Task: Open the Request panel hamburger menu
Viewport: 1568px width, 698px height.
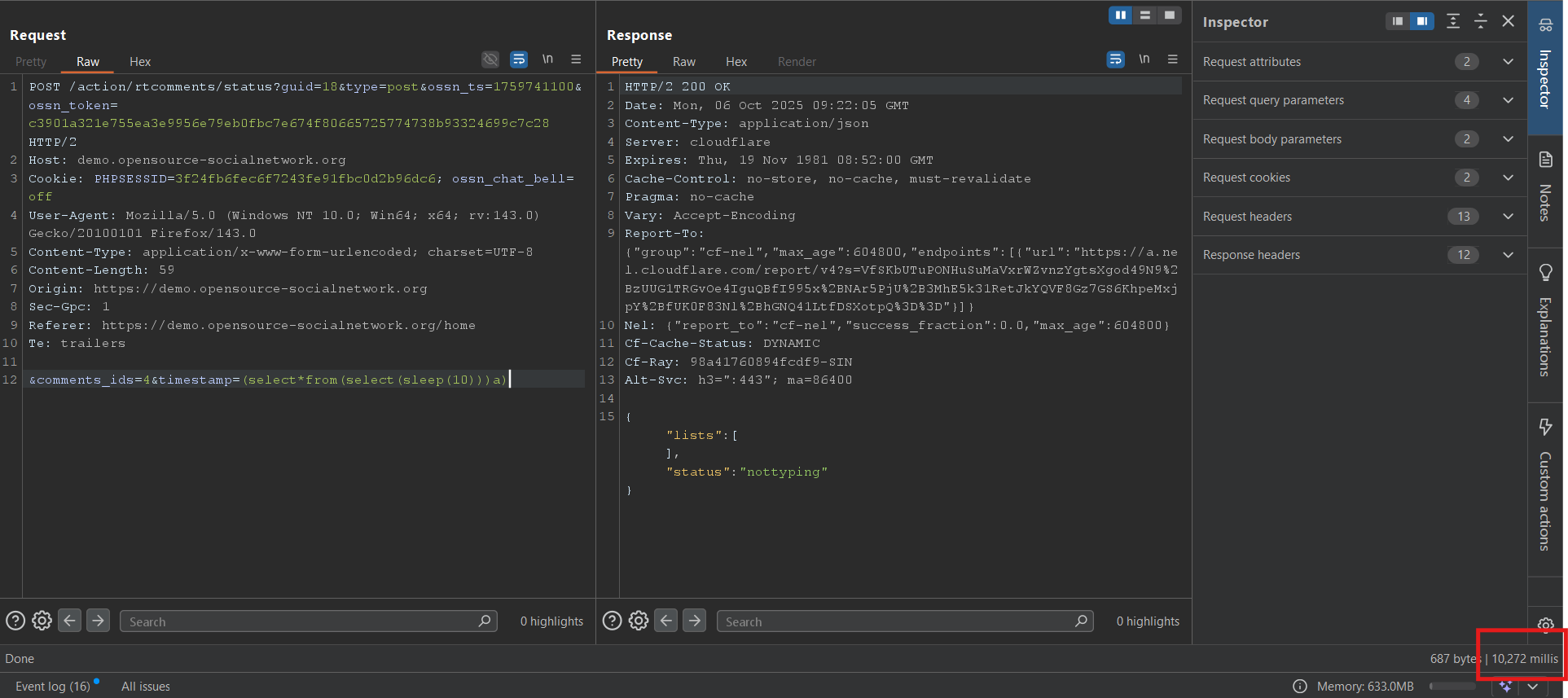Action: (x=576, y=59)
